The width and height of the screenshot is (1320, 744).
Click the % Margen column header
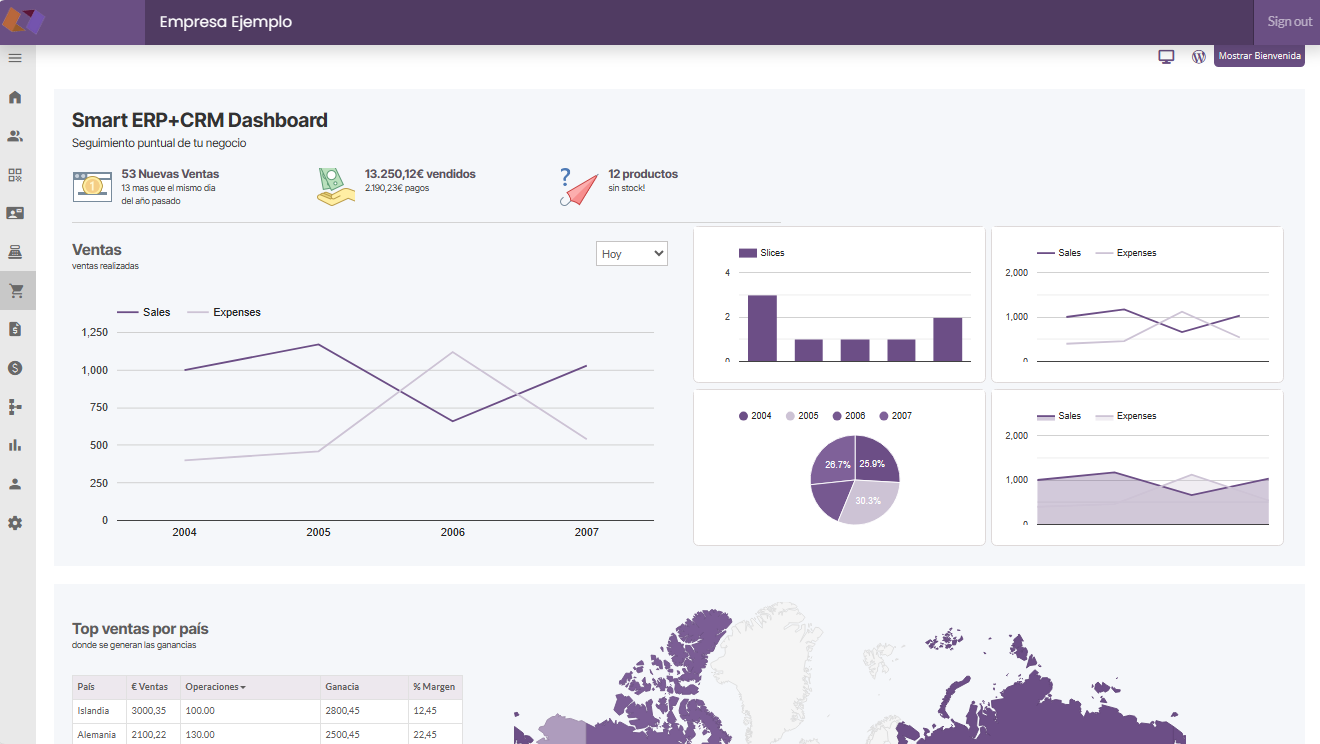point(434,687)
